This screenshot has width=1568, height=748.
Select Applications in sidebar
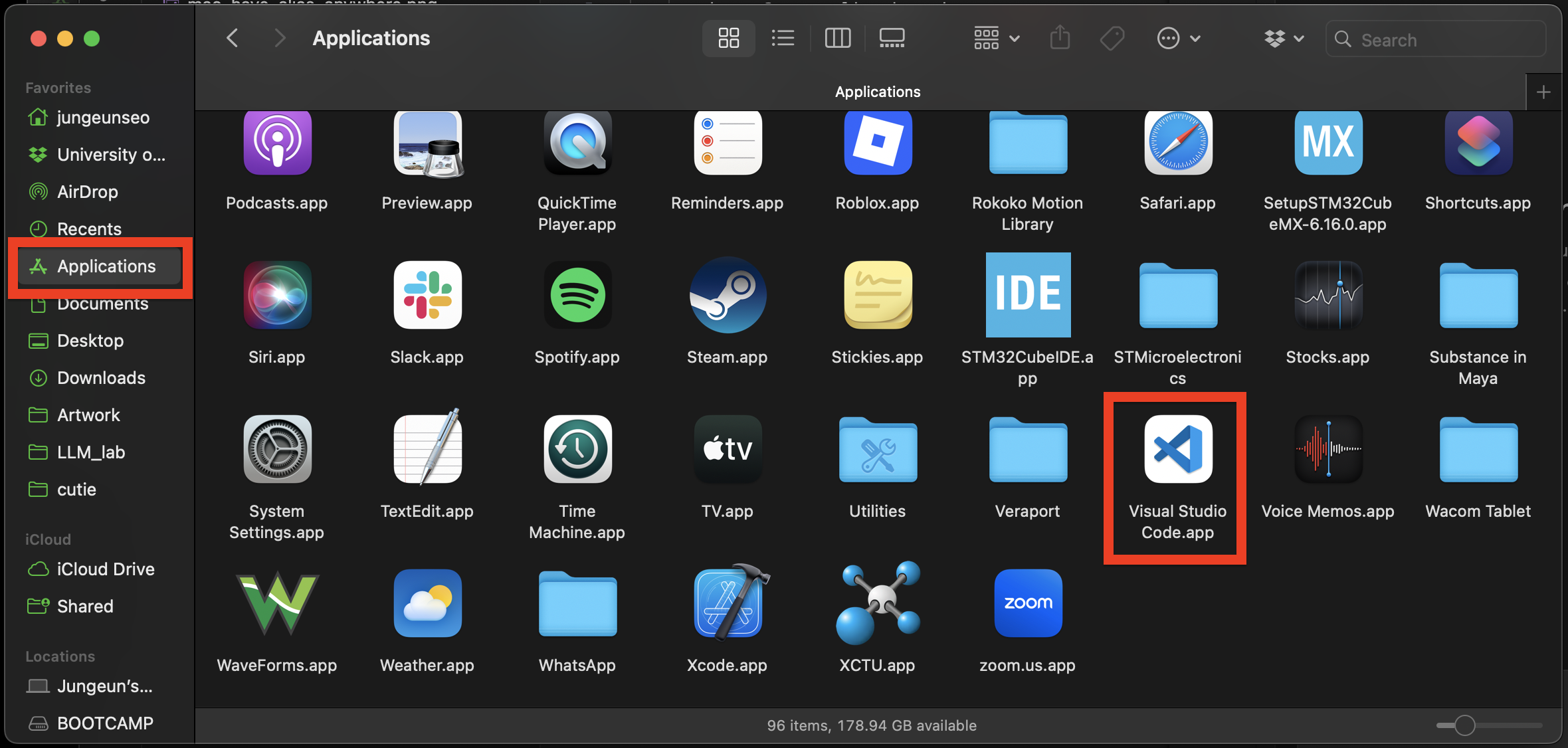click(100, 266)
